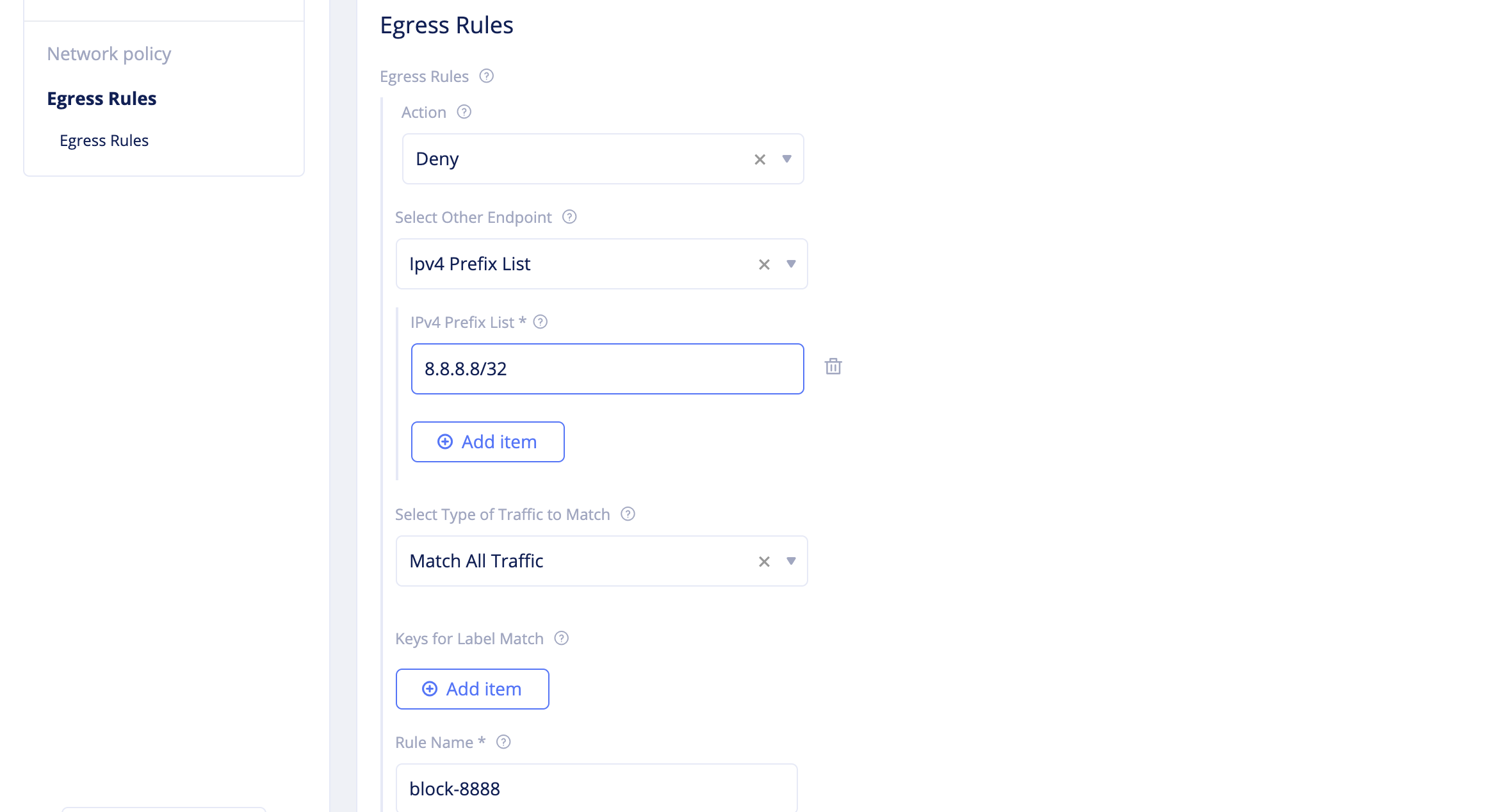Select bold Egress Rules sidebar section
1505x812 pixels.
[x=102, y=99]
